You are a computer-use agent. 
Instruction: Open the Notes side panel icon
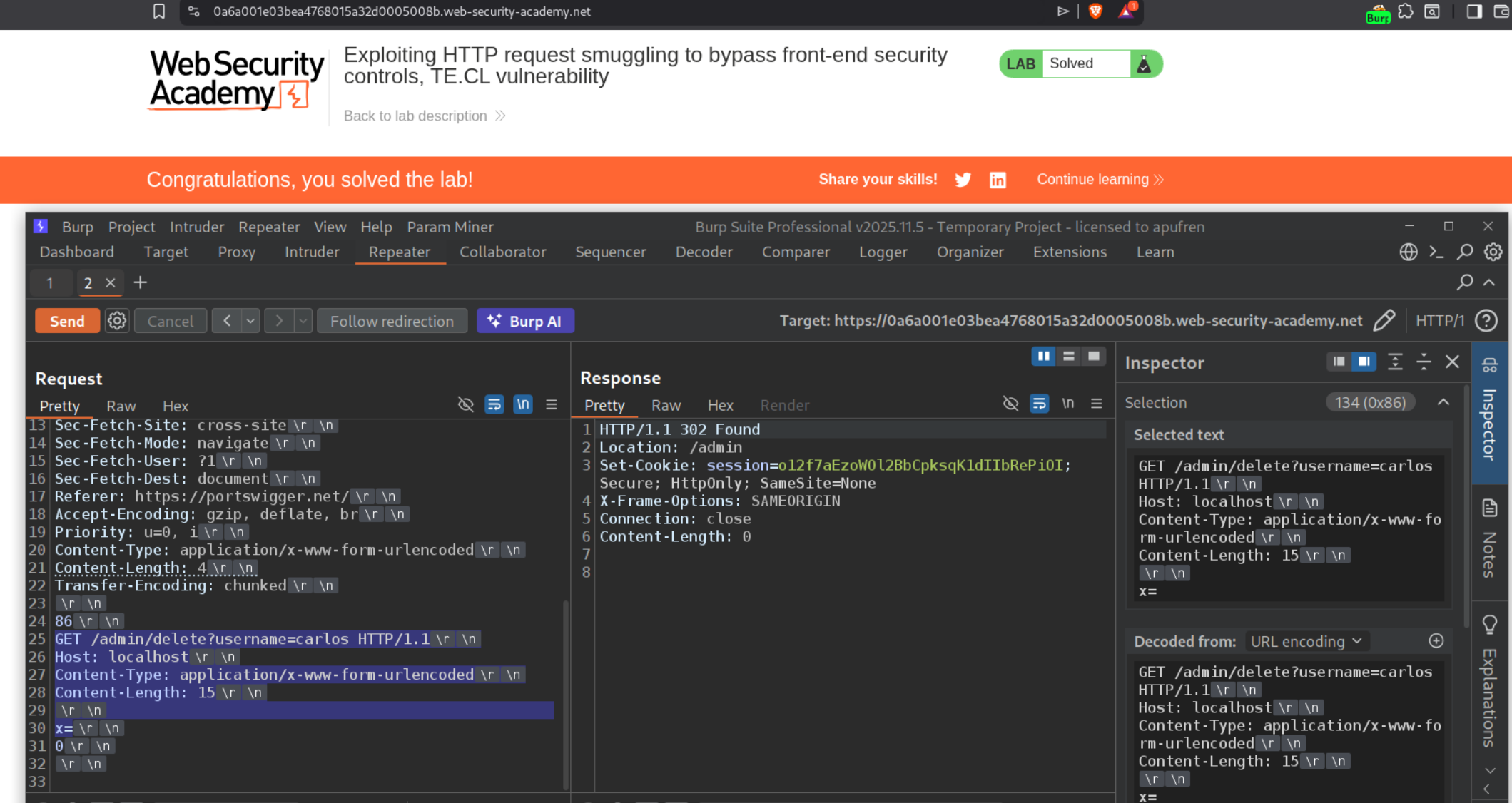(x=1490, y=508)
